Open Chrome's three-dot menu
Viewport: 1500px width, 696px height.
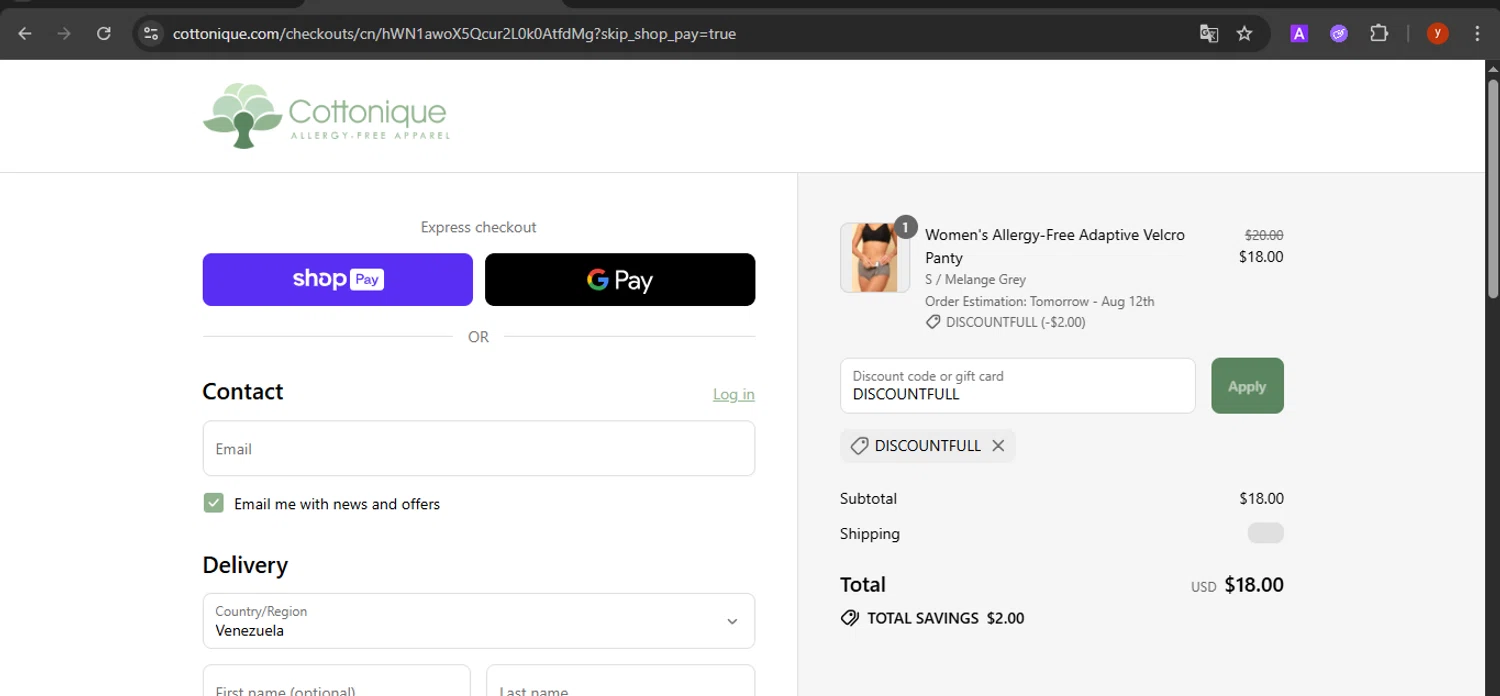1477,34
